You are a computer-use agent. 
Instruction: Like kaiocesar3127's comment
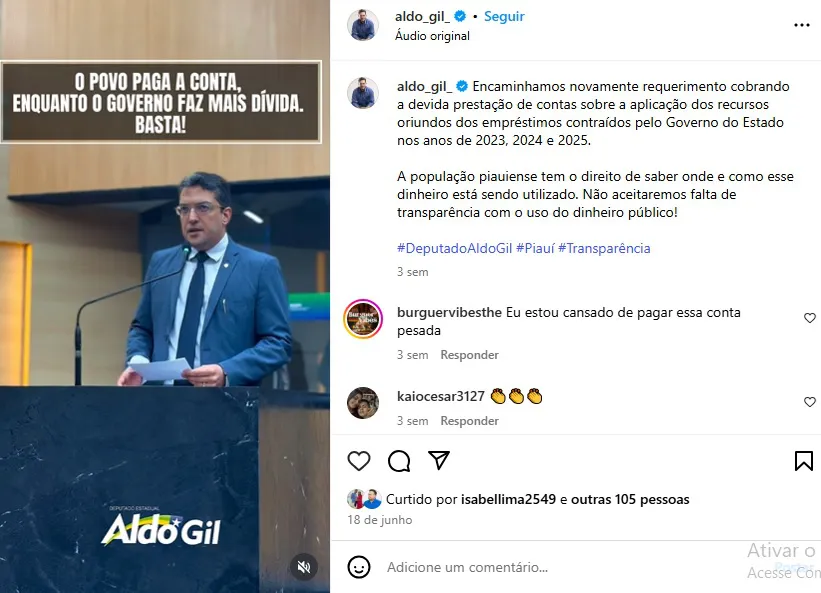pos(809,401)
